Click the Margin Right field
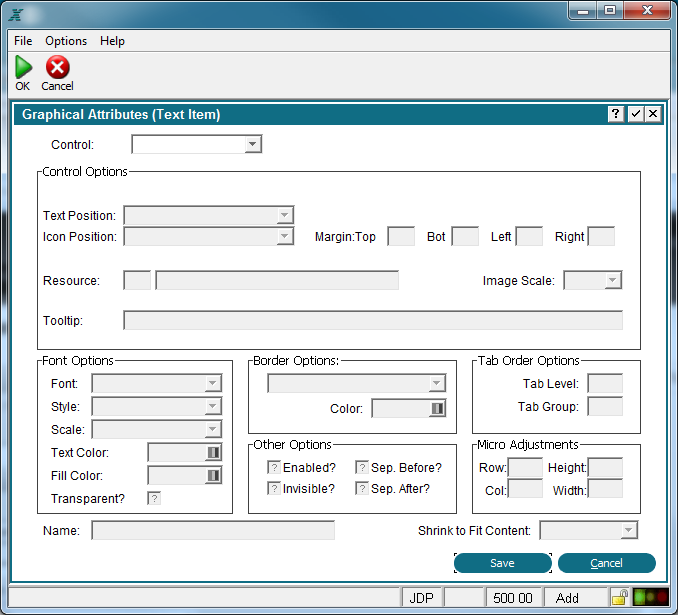The width and height of the screenshot is (678, 615). click(x=601, y=236)
